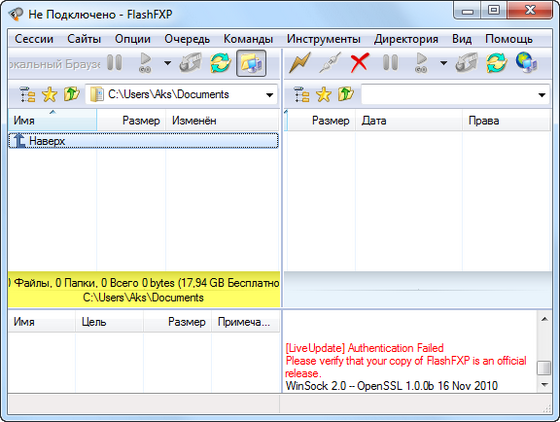Screen dimensions: 560x422
Task: Click the red X abort icon
Action: (360, 63)
